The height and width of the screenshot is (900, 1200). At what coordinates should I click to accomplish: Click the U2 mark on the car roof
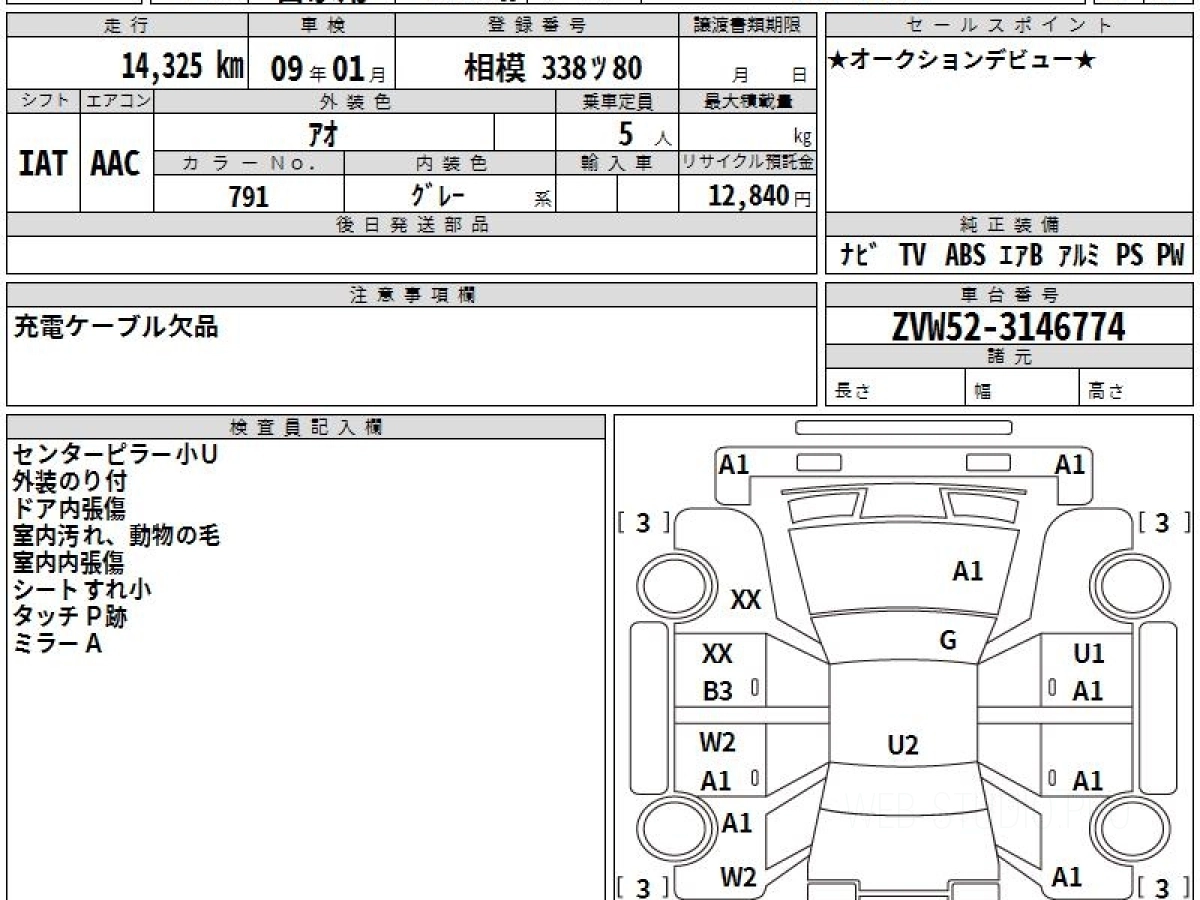pyautogui.click(x=903, y=744)
